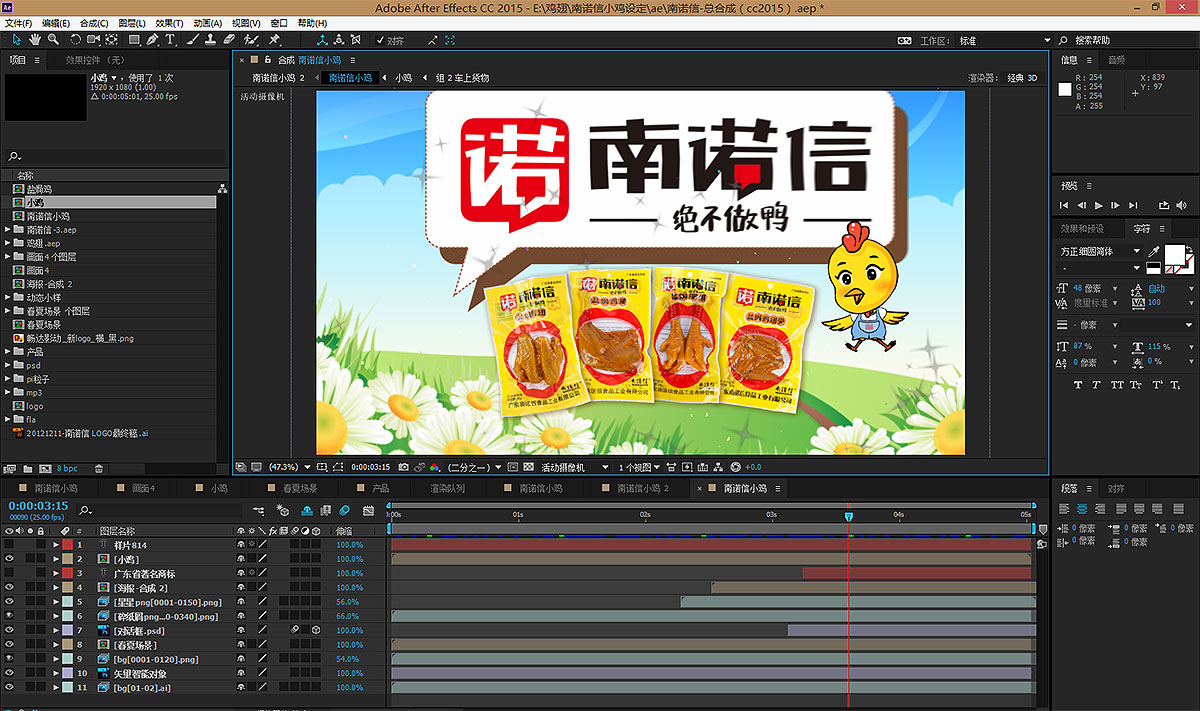The height and width of the screenshot is (711, 1200).
Task: Expand layer 1 样片814 properties
Action: click(x=56, y=545)
